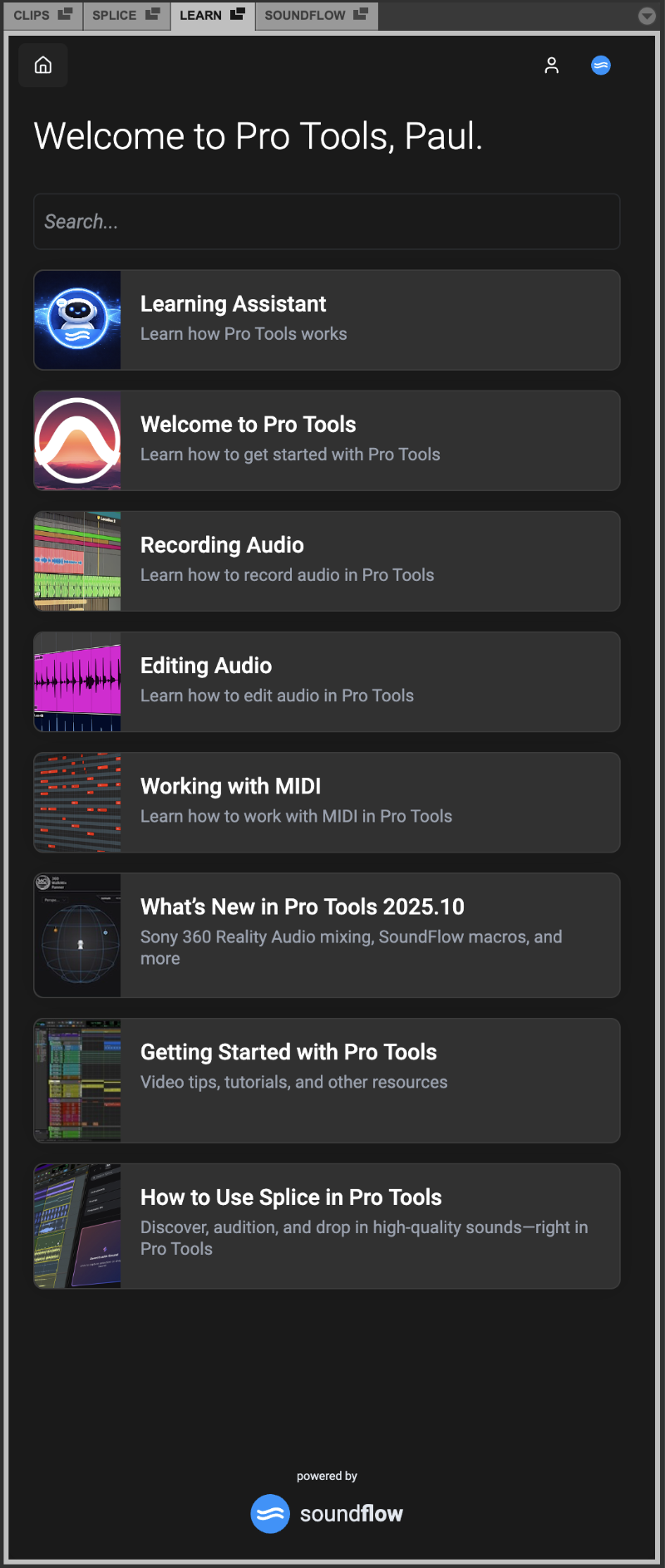This screenshot has width=665, height=1568.
Task: Open the Learning Assistant title
Action: coord(233,304)
